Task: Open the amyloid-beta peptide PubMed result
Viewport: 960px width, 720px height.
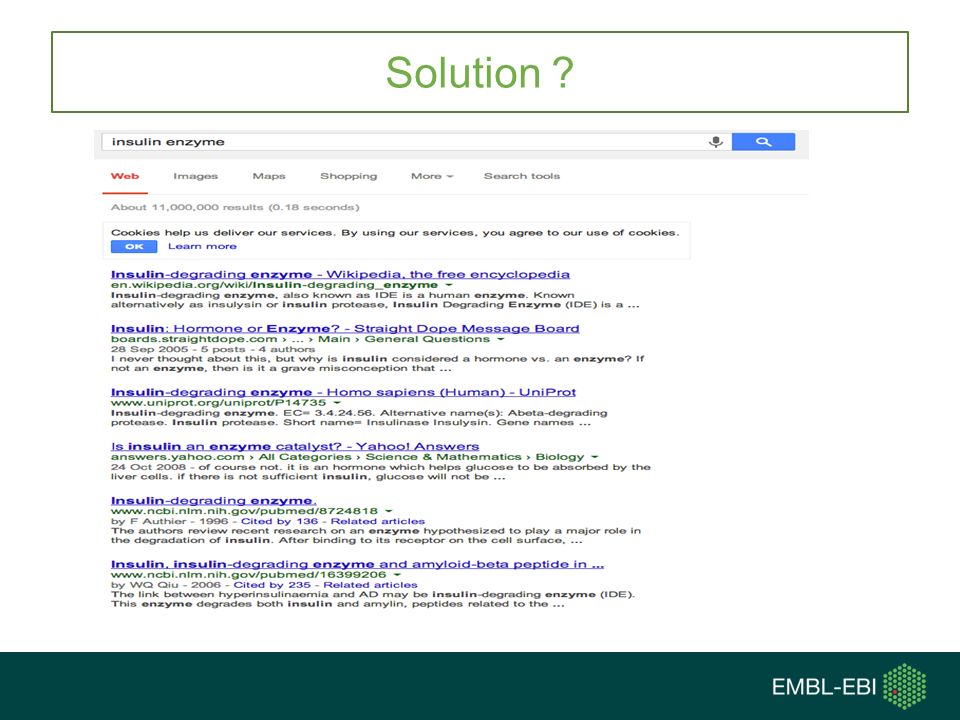Action: tap(358, 564)
